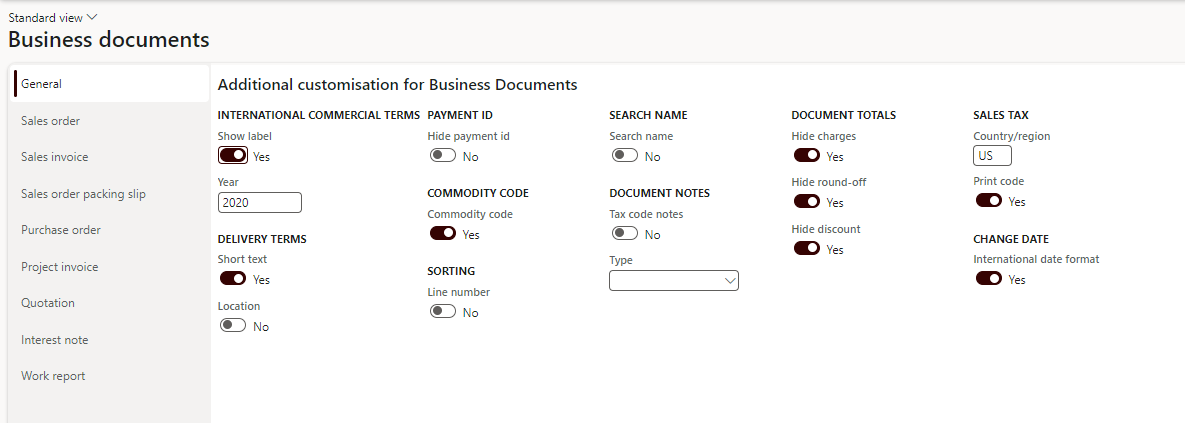
Task: Click the SORTING heading
Action: [x=451, y=271]
